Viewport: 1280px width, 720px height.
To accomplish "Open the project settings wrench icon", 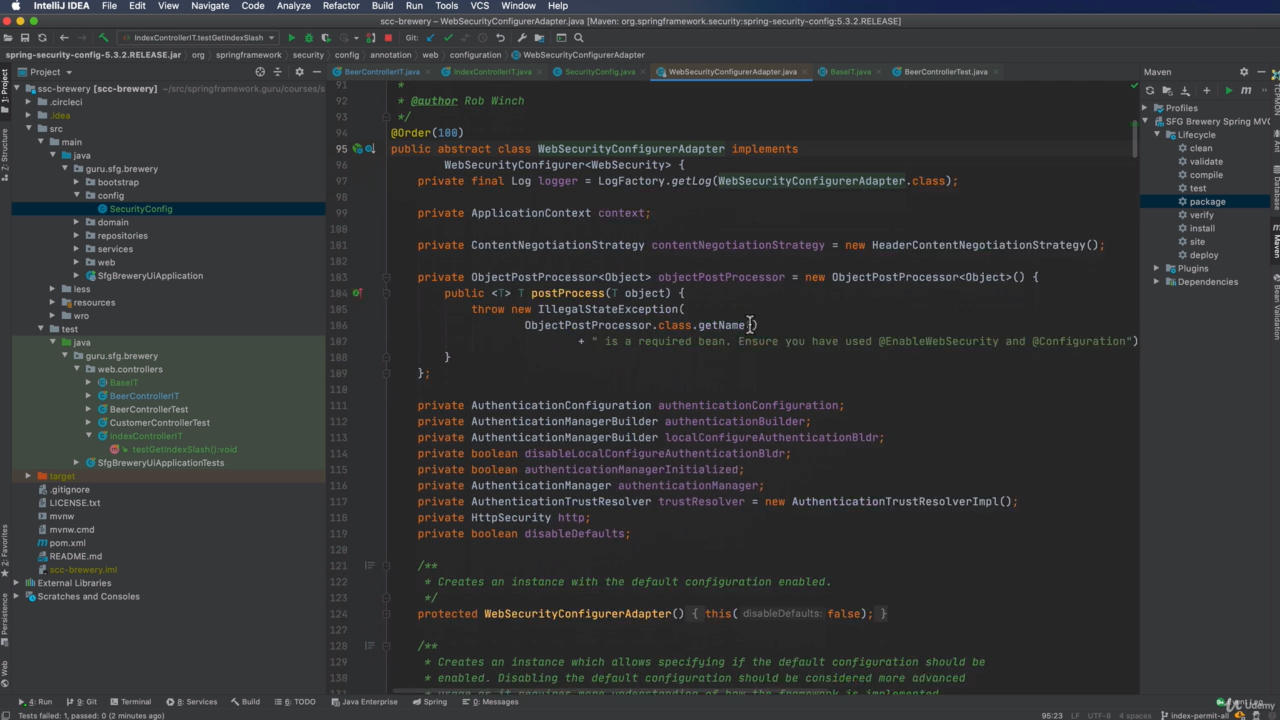I will click(521, 38).
